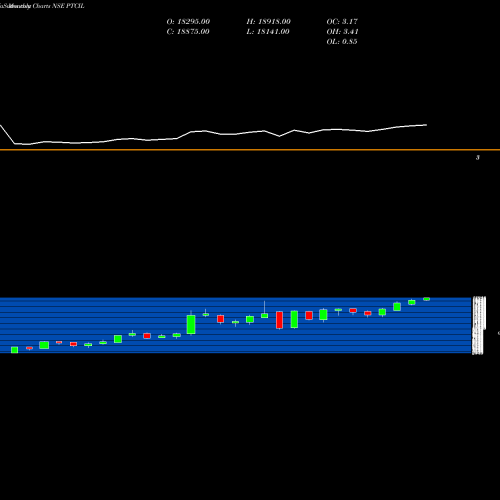The height and width of the screenshot is (500, 500).
Task: Click the OH: 3.41 percentage label
Action: (342, 32)
